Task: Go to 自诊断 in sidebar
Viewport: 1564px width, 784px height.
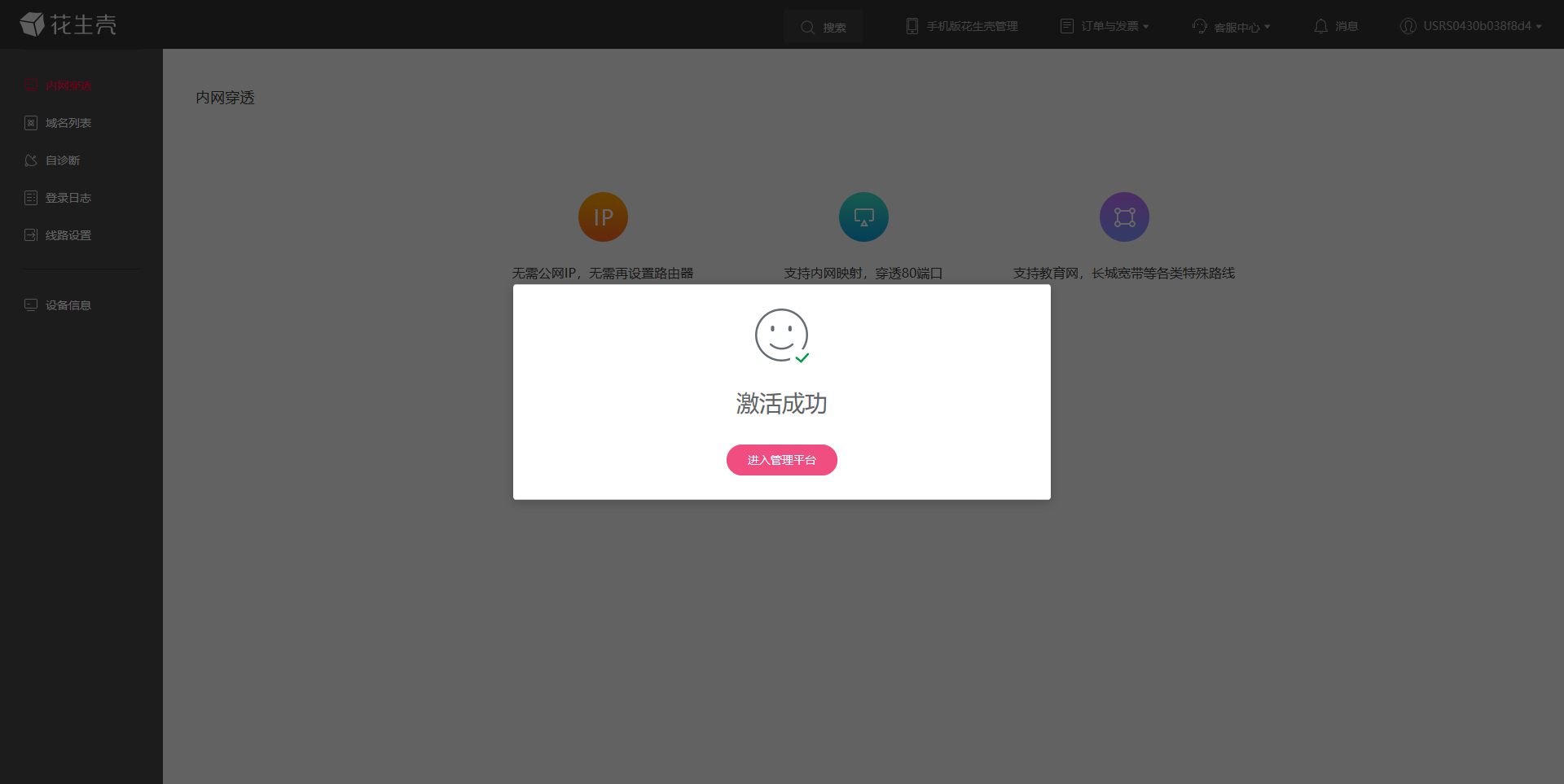Action: pos(62,160)
